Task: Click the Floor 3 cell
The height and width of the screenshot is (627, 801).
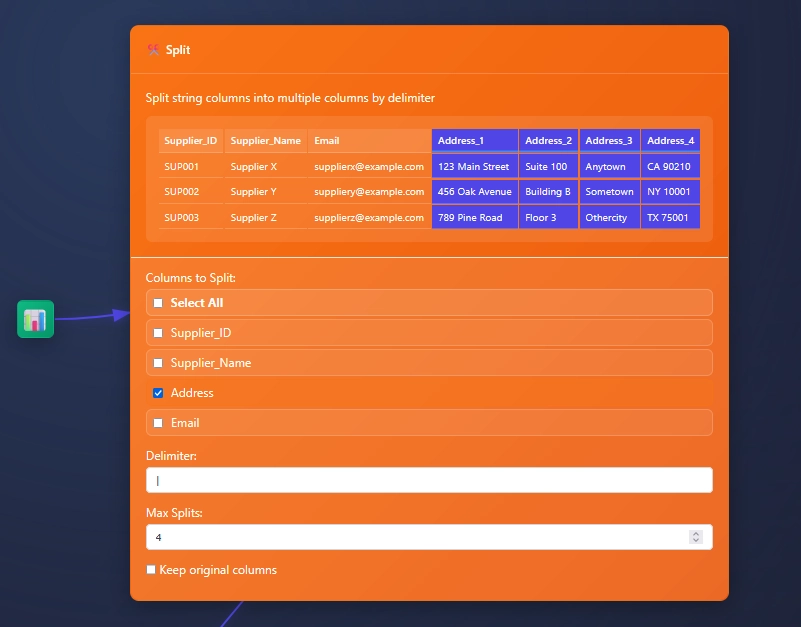Action: [549, 218]
